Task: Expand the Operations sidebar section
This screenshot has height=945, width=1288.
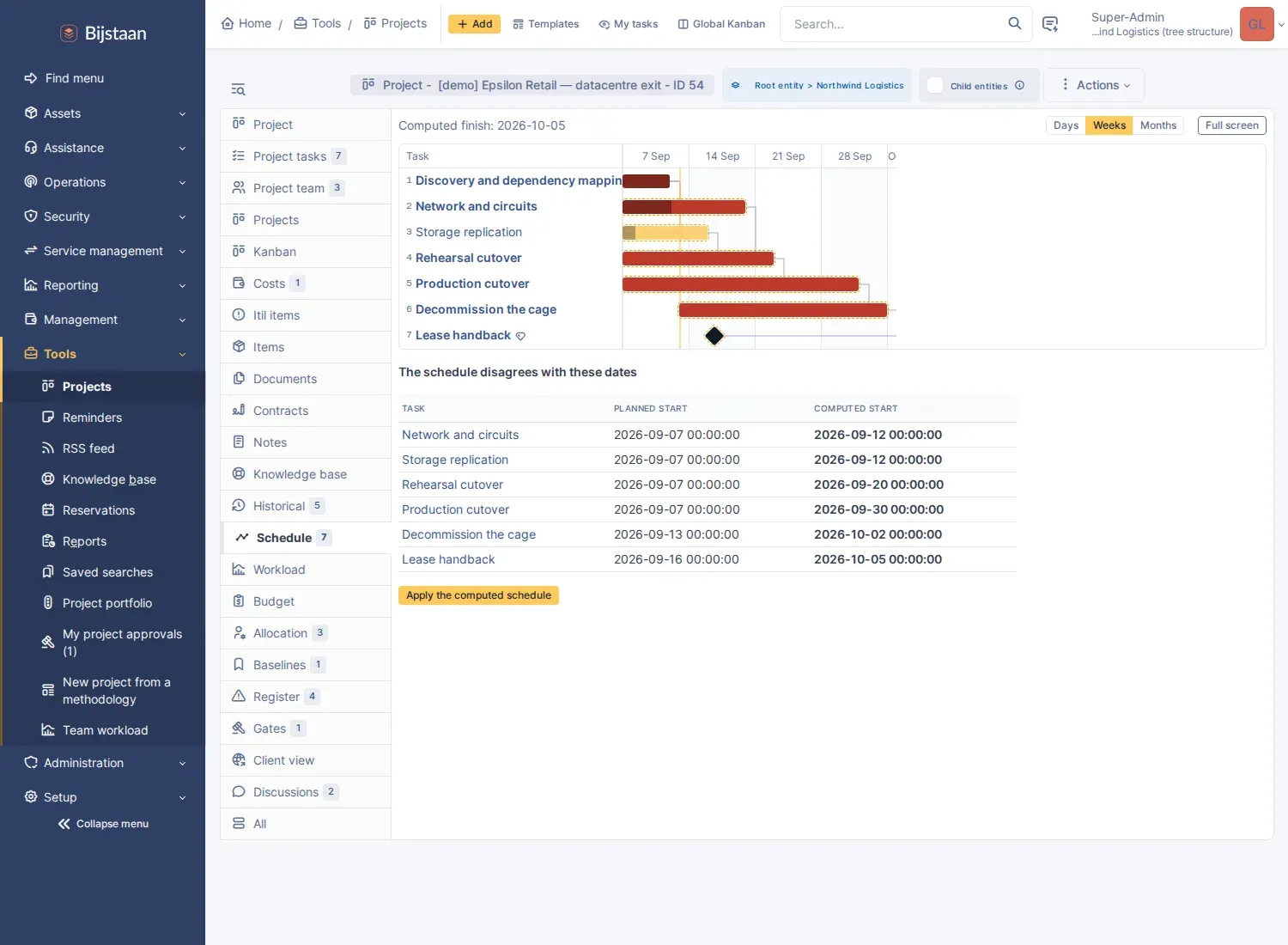Action: point(103,182)
